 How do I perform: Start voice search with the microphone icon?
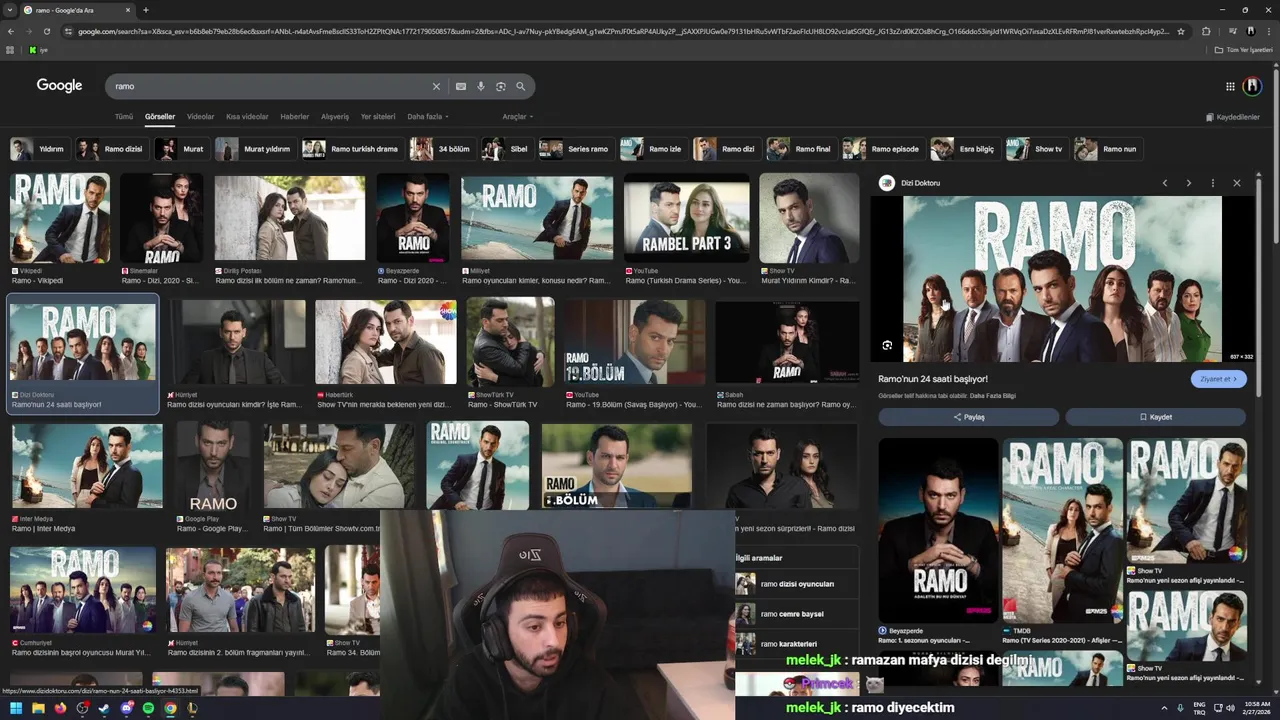481,86
